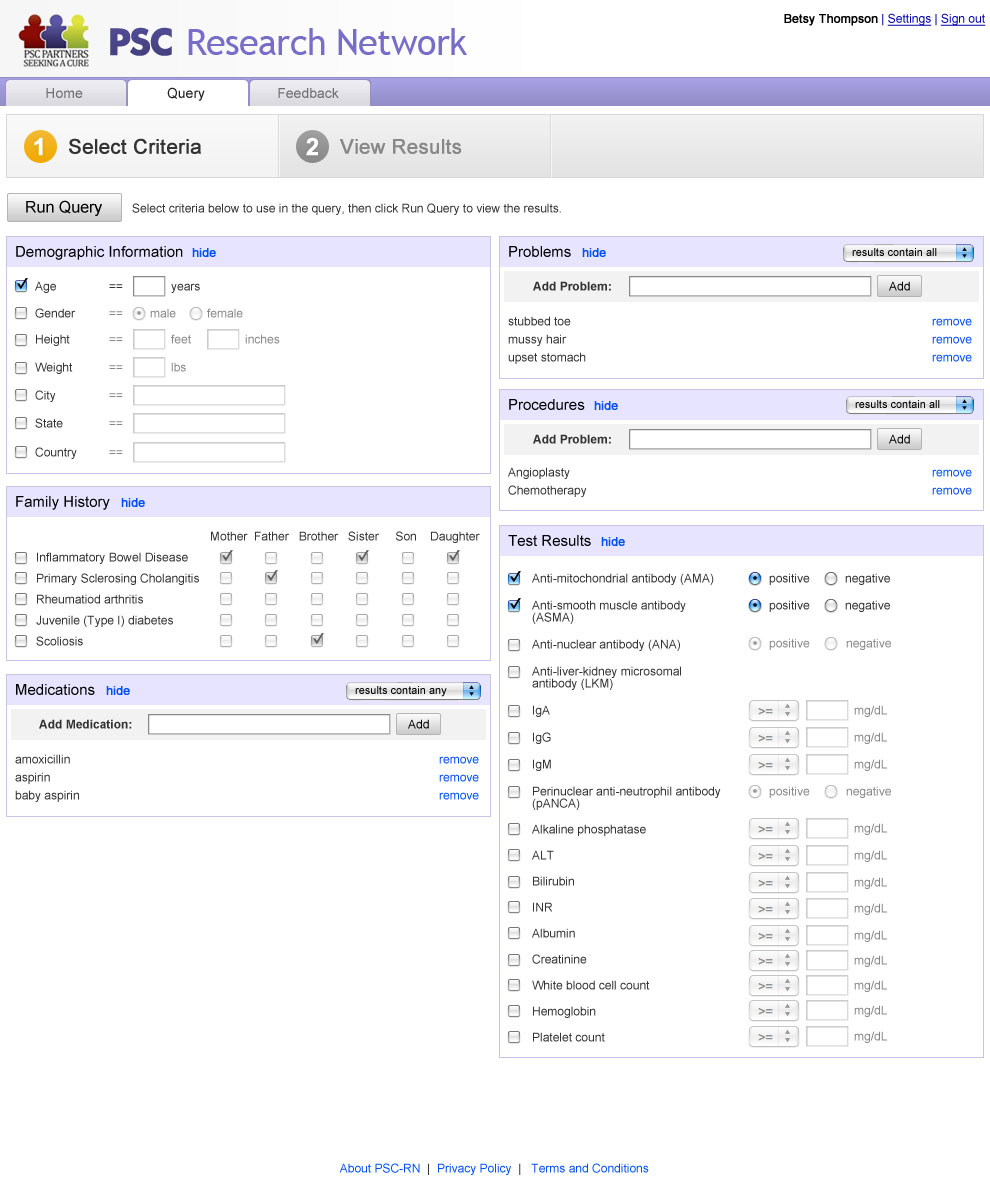
Task: Select negative for Anti-smooth muscle antibody
Action: click(x=831, y=606)
